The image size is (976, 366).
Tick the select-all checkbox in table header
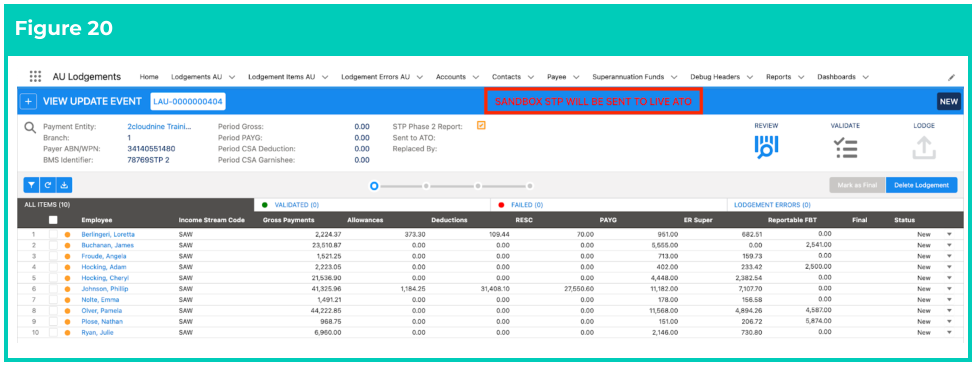tap(54, 220)
